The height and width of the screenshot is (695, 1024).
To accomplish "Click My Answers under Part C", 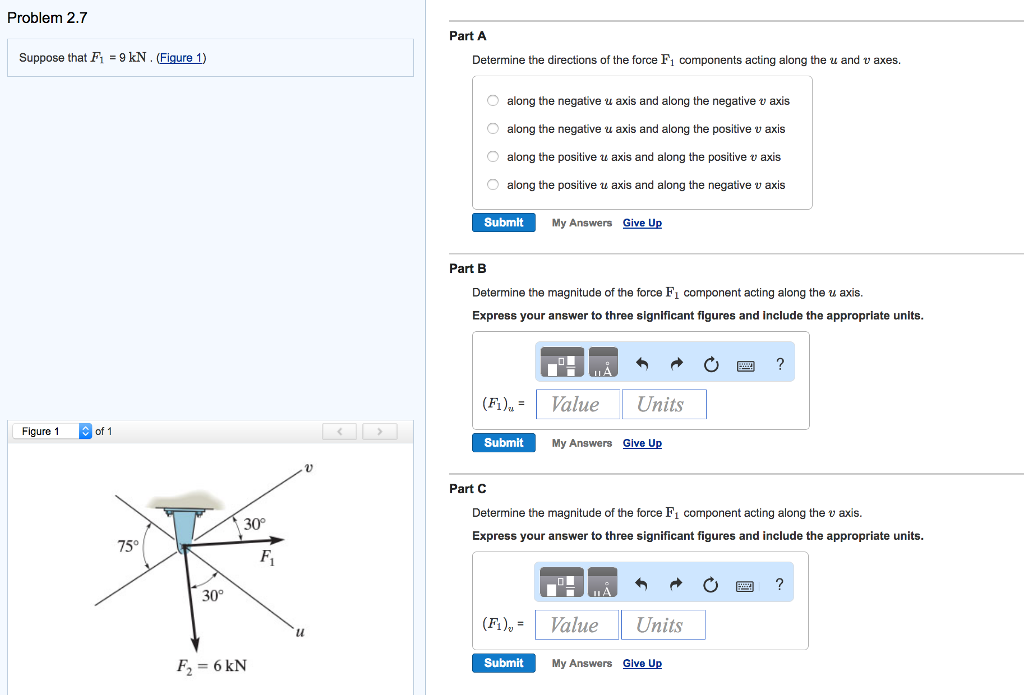I will [x=581, y=663].
